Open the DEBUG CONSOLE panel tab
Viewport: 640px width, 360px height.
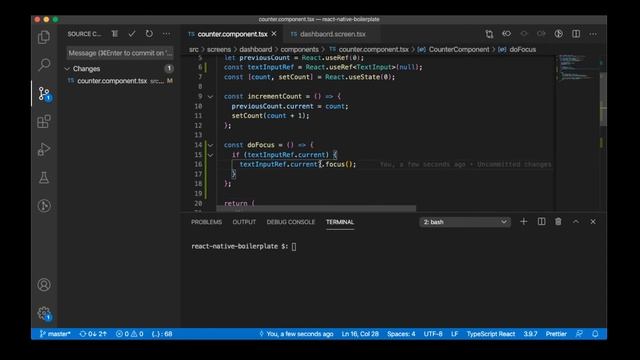pyautogui.click(x=291, y=222)
